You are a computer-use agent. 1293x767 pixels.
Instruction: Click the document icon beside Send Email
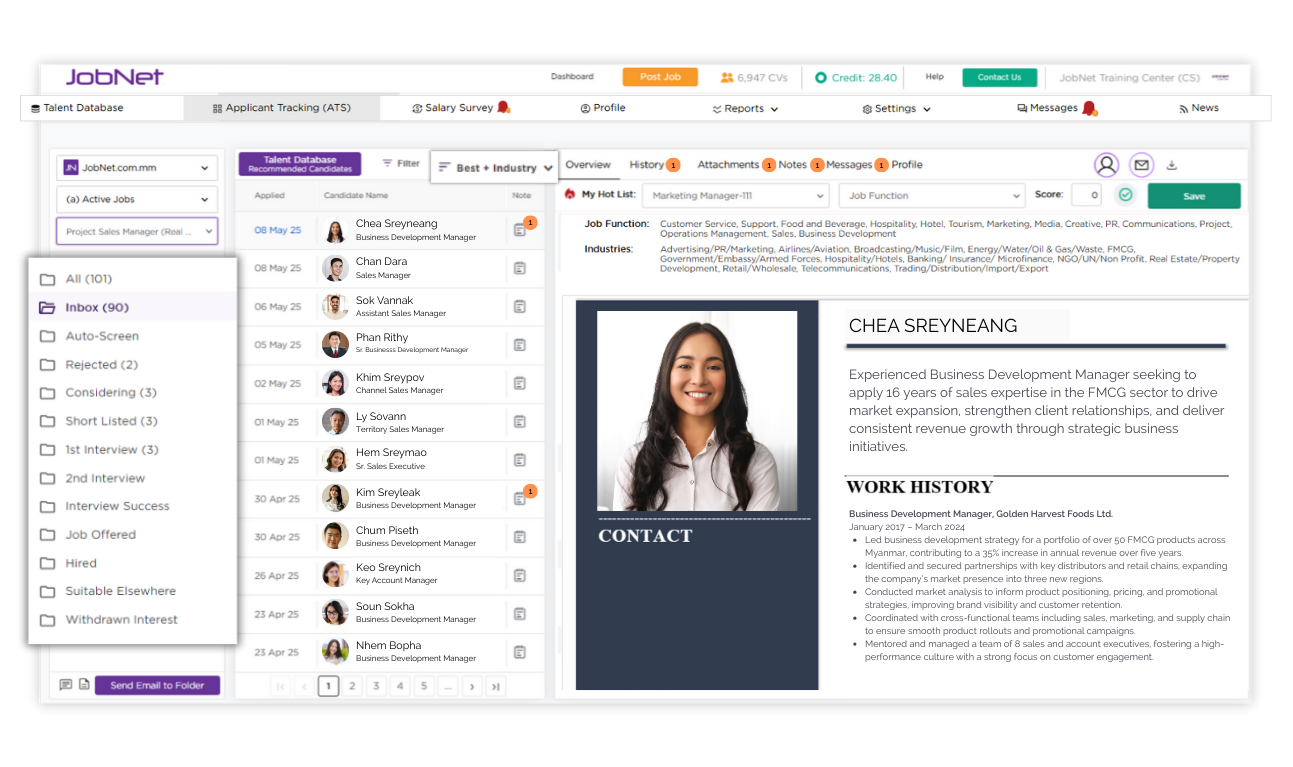click(x=84, y=685)
